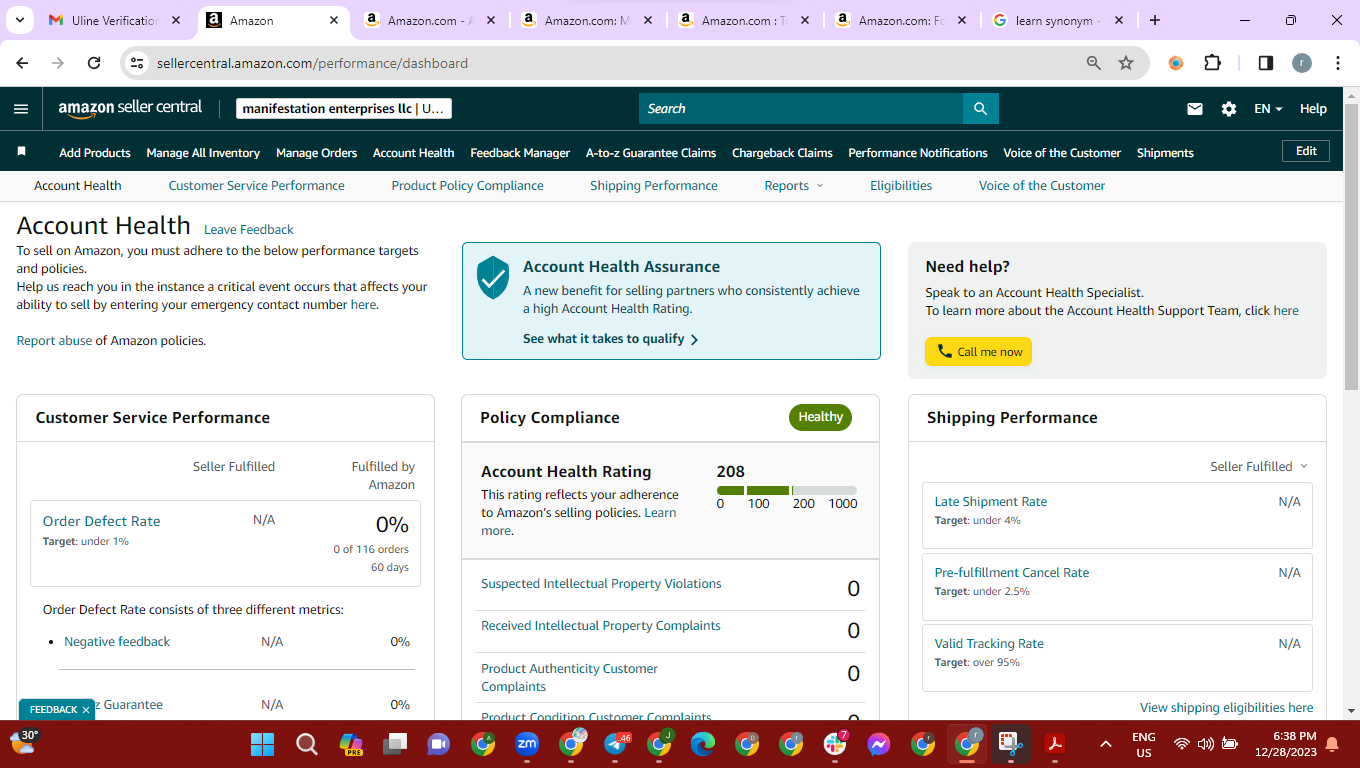The height and width of the screenshot is (768, 1360).
Task: Launch Microsoft Edge from the taskbar
Action: pos(703,744)
